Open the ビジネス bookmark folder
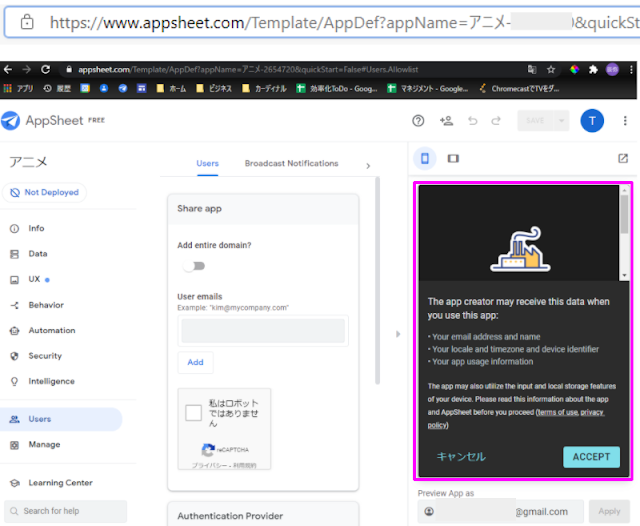The height and width of the screenshot is (526, 640). click(214, 89)
